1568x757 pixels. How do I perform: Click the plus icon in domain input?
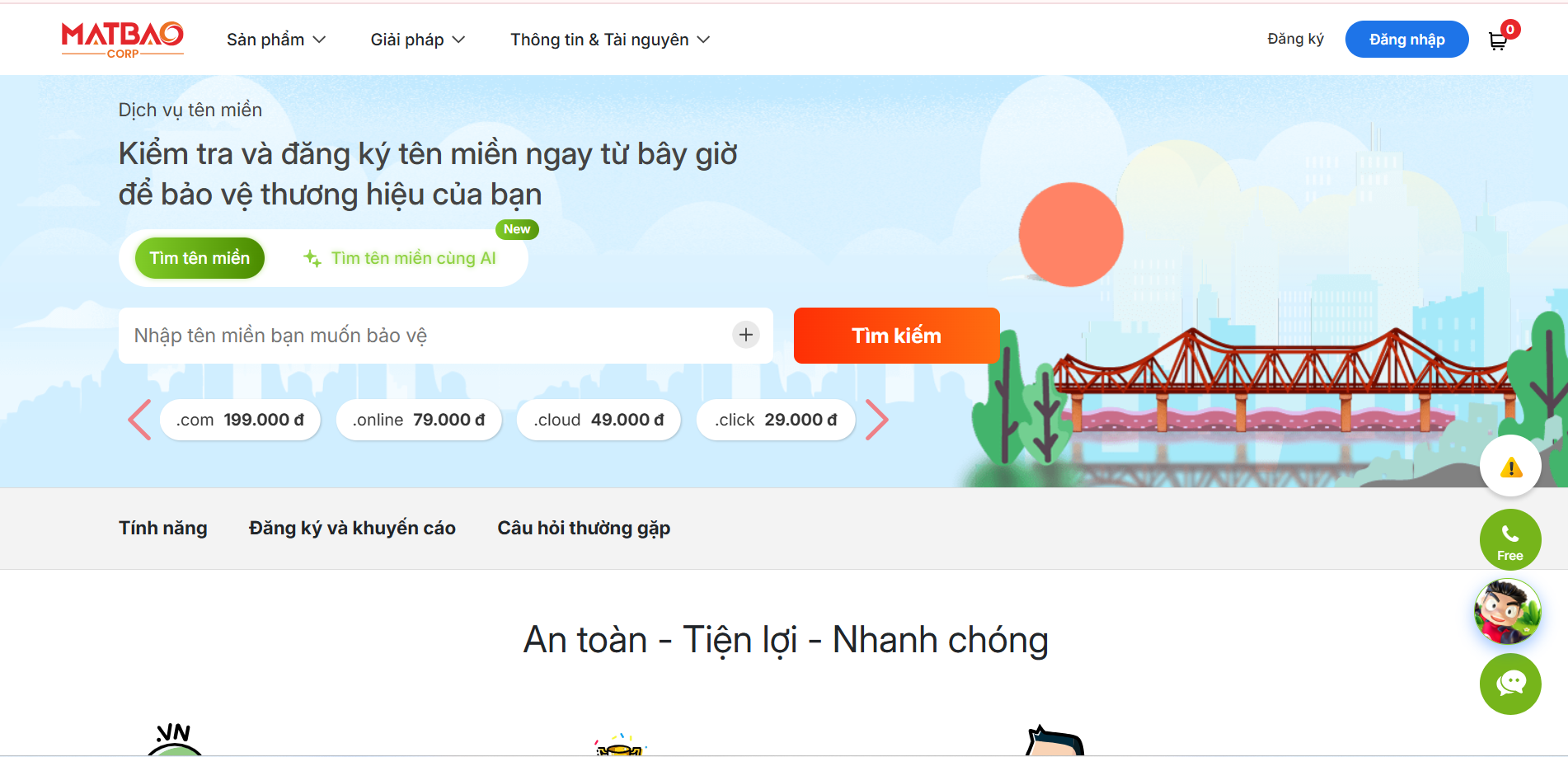click(746, 335)
